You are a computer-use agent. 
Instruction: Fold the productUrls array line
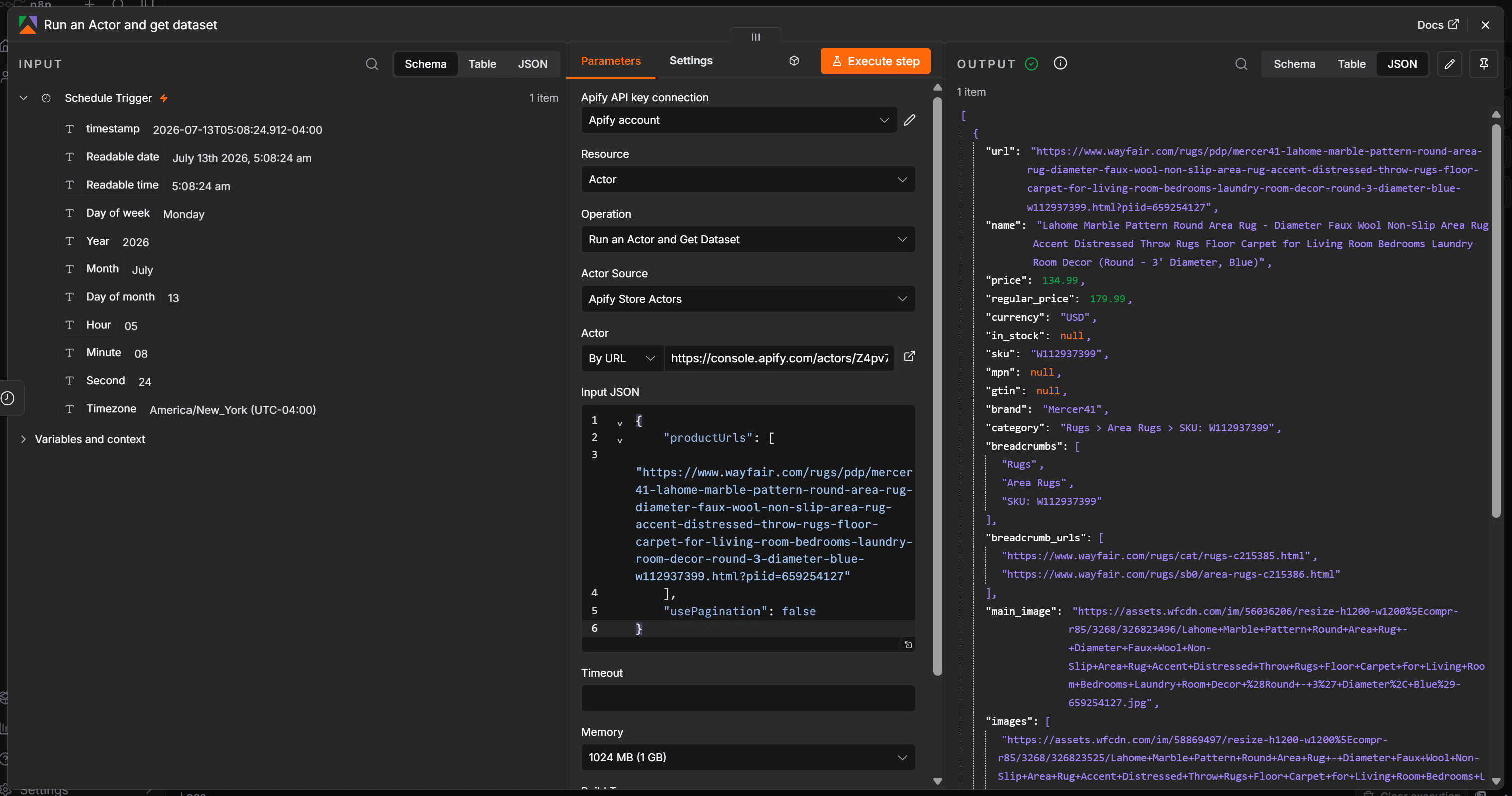point(619,440)
